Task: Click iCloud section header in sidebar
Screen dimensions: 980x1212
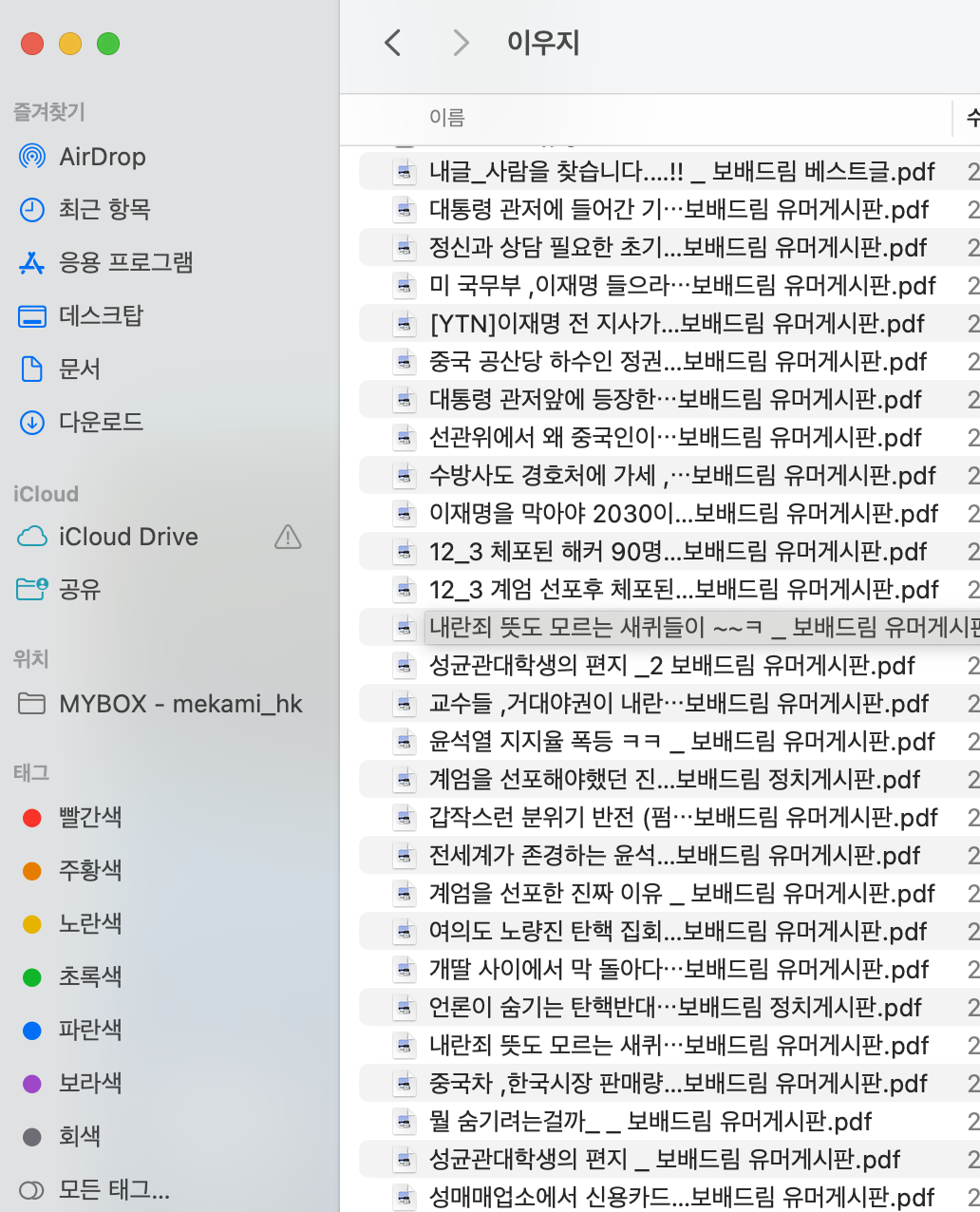Action: [46, 494]
